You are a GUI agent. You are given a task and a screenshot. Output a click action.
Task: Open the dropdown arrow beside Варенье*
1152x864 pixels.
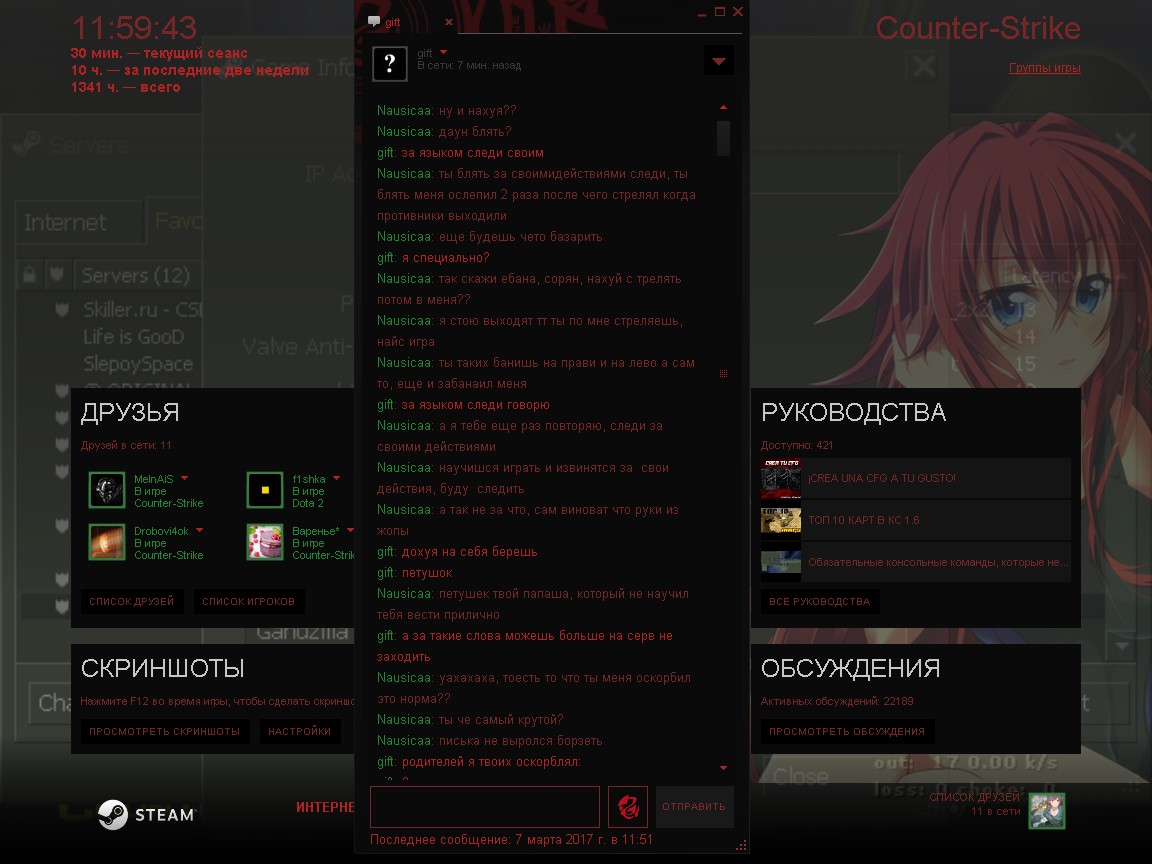coord(350,530)
